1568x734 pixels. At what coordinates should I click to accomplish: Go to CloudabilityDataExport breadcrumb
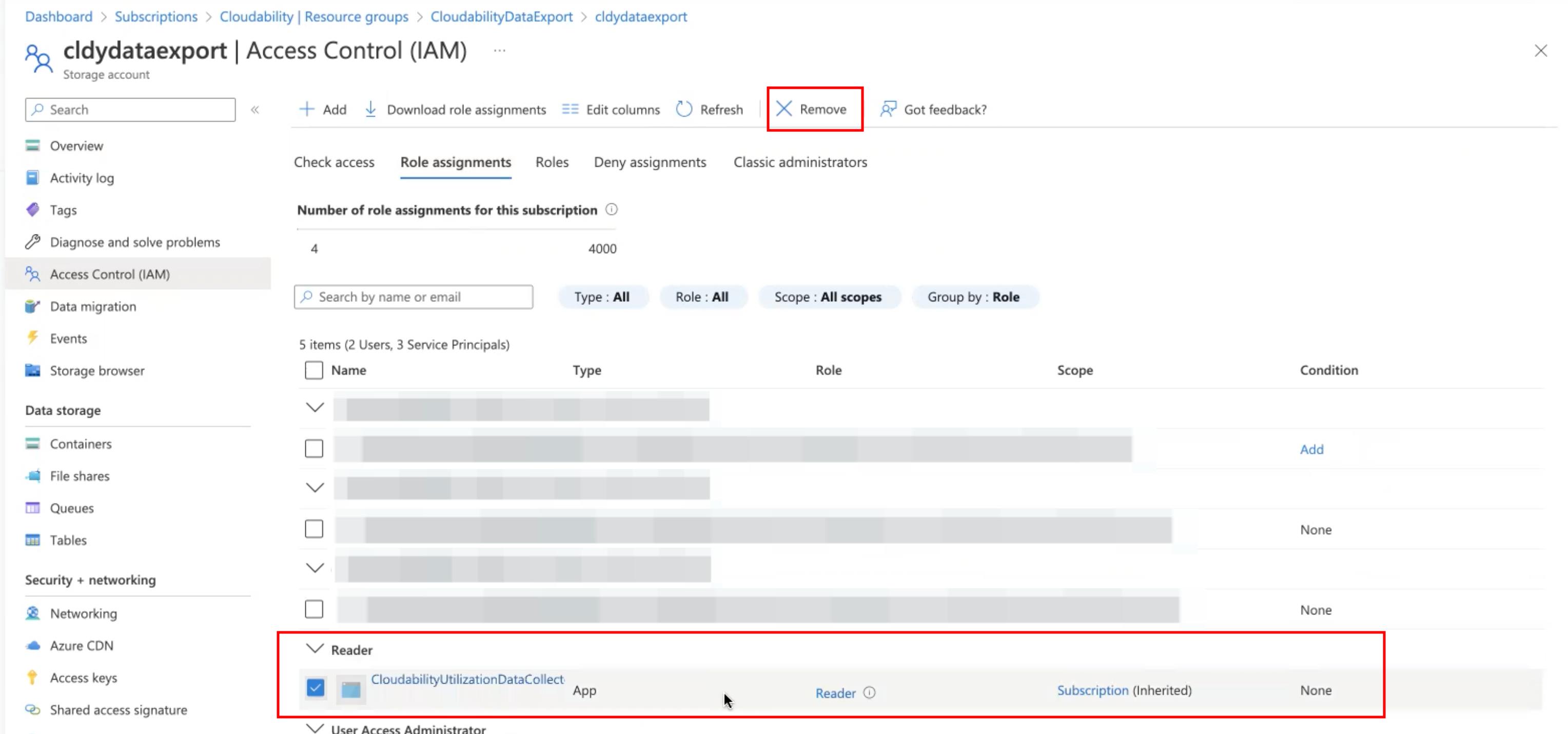[x=502, y=16]
